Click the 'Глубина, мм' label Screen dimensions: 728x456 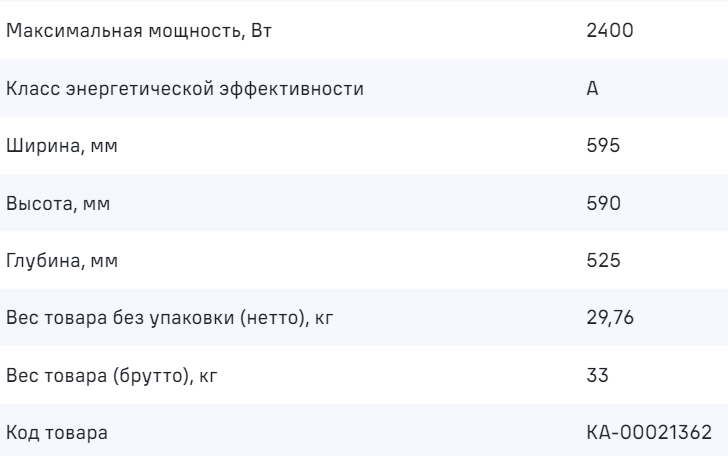click(x=62, y=261)
